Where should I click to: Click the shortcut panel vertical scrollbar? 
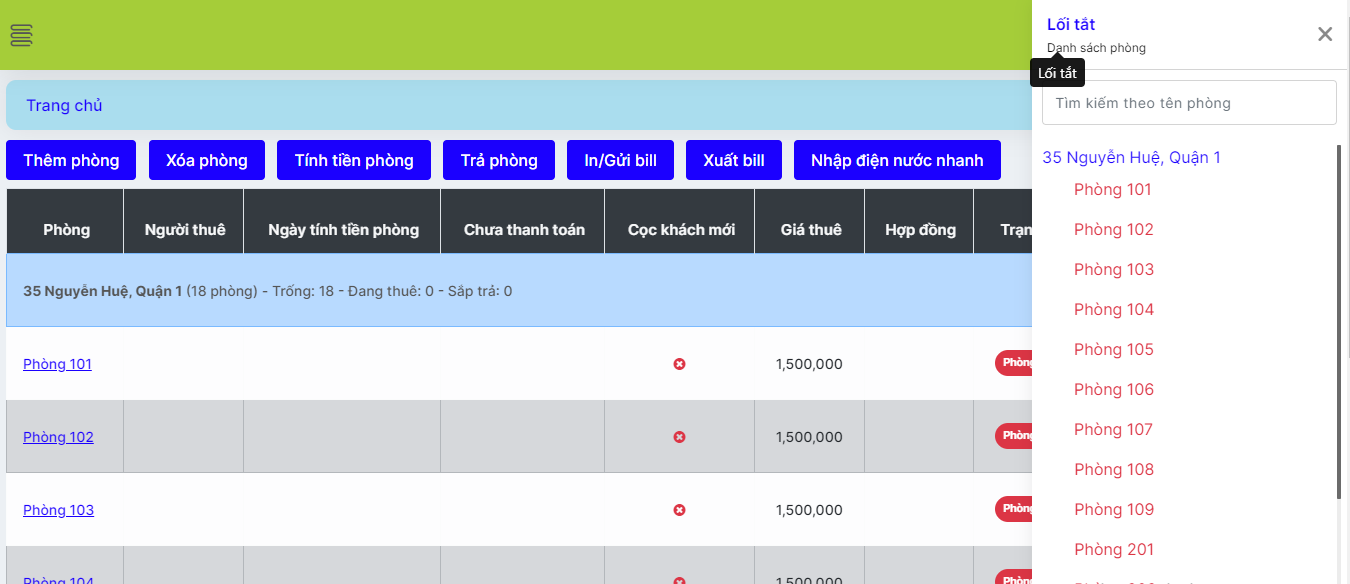tap(1339, 322)
